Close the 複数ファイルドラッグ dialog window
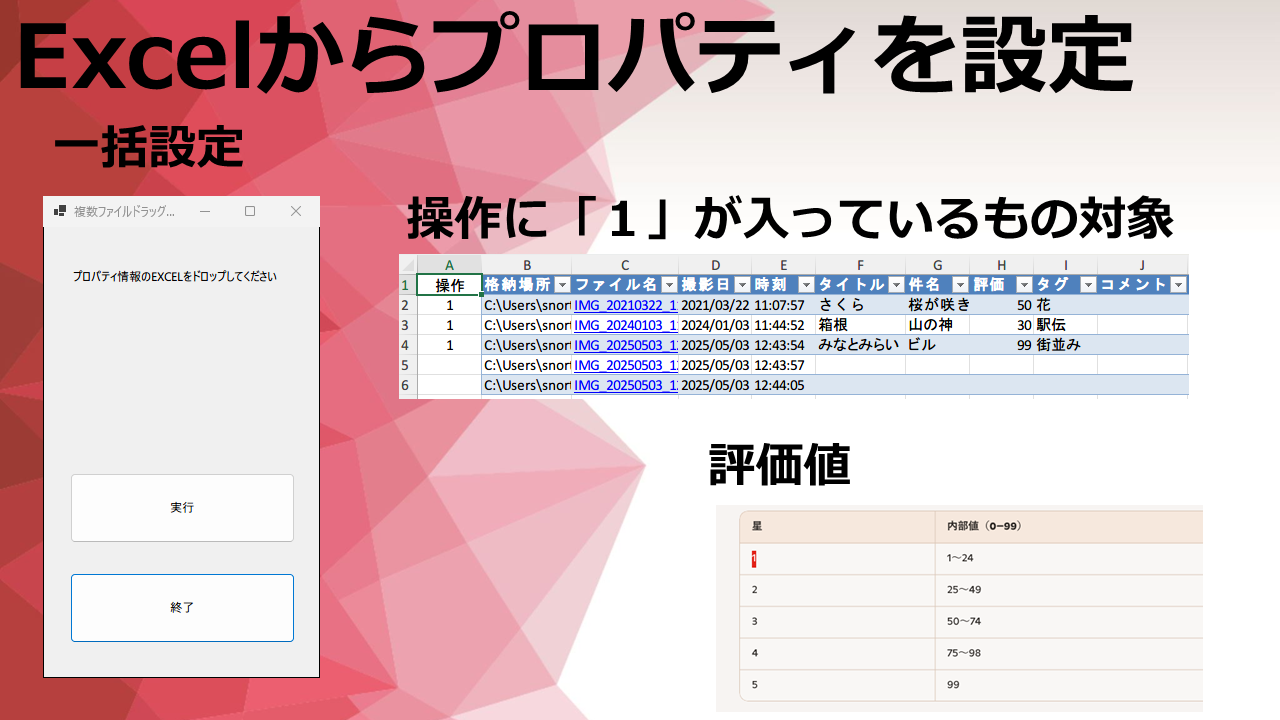This screenshot has height=720, width=1280. [x=295, y=211]
